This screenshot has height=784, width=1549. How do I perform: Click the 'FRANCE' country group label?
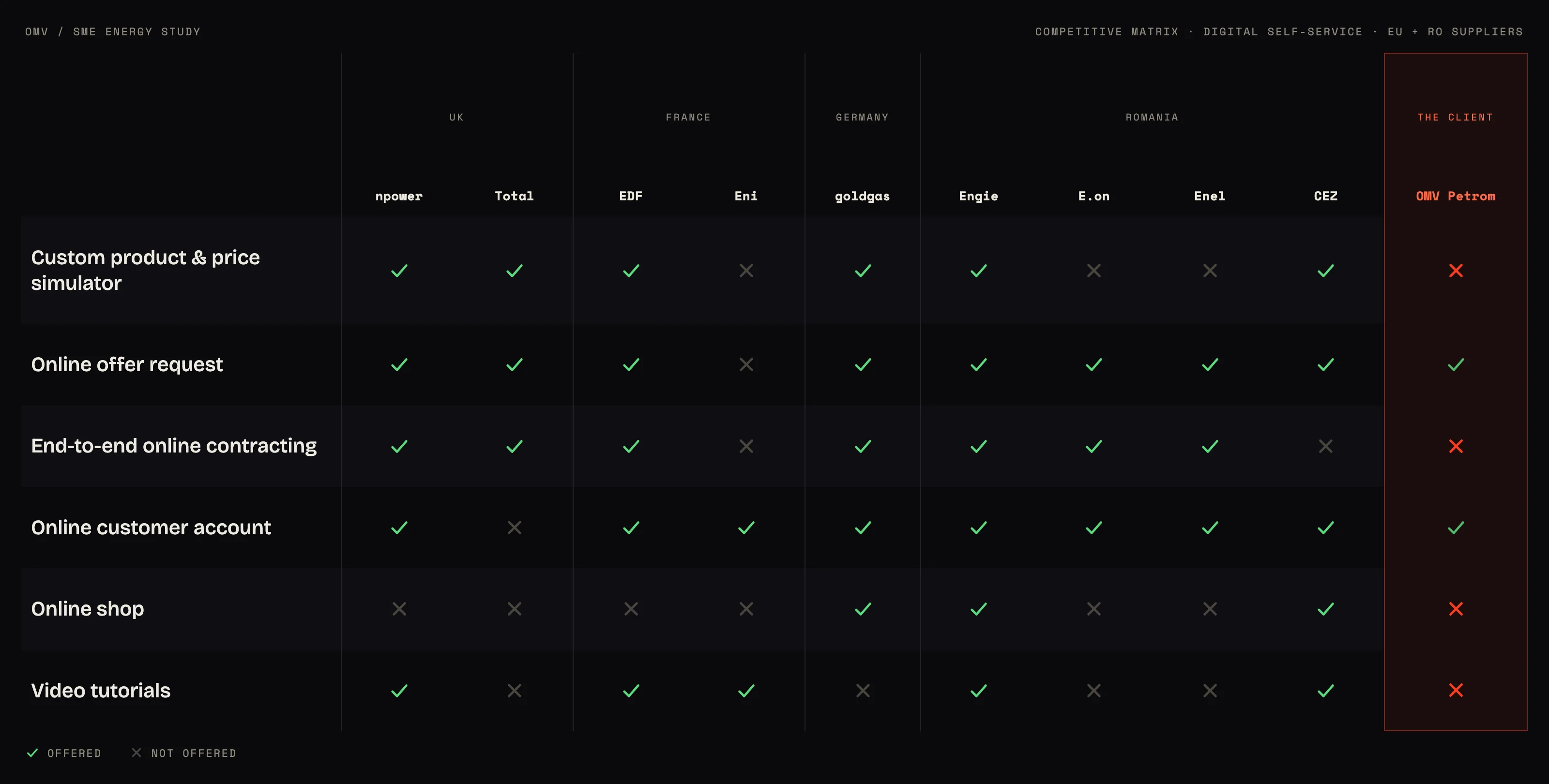688,117
